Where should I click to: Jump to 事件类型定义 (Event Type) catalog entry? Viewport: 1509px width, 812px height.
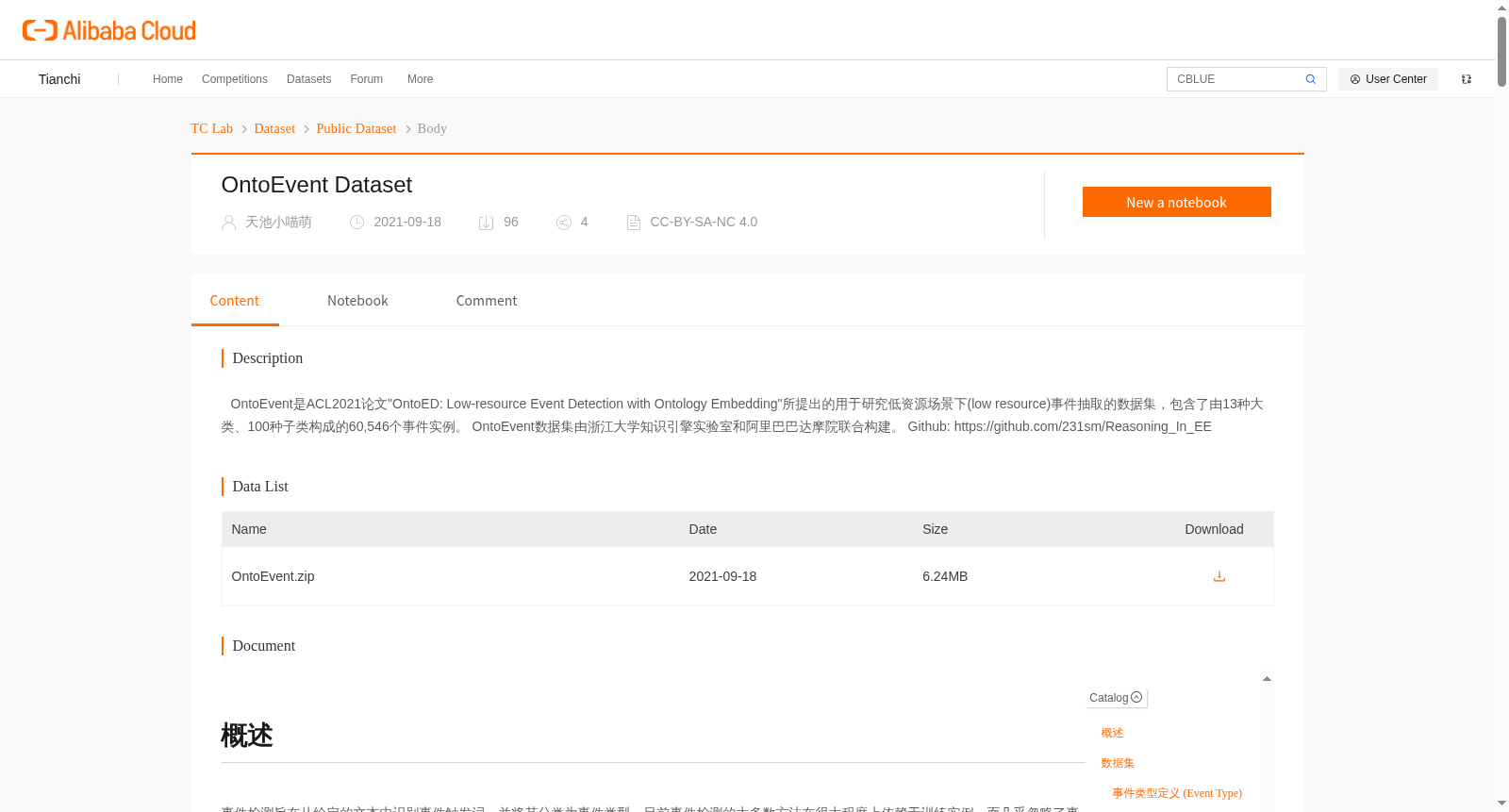[1177, 793]
